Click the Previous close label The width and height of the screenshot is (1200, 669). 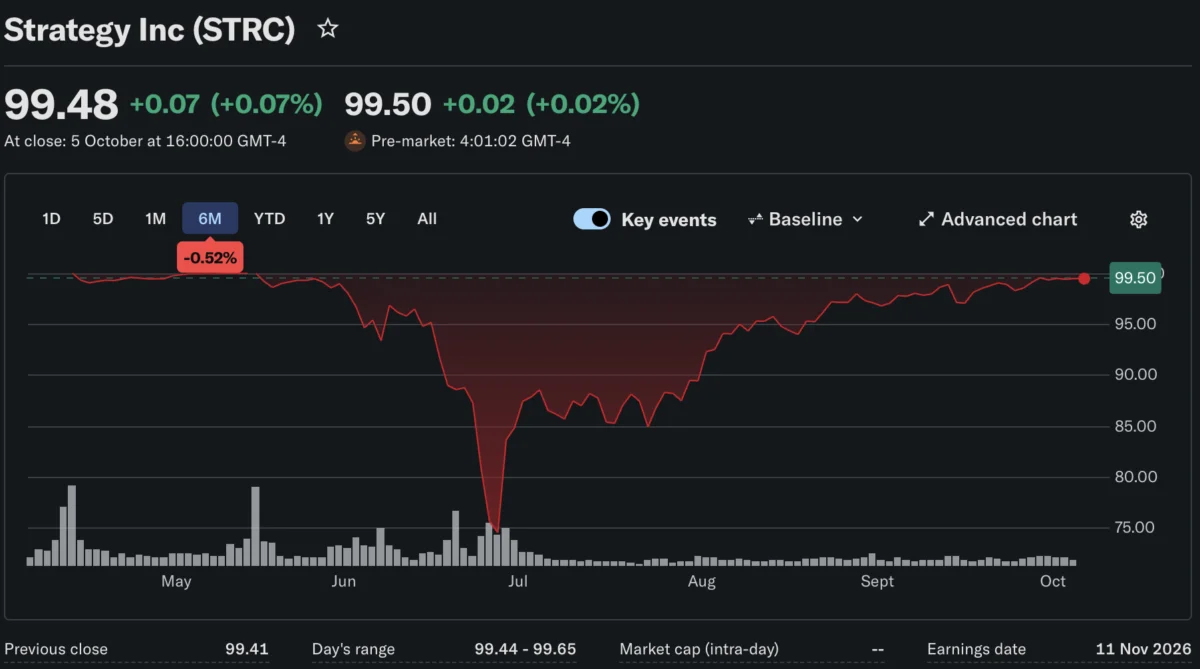point(56,649)
